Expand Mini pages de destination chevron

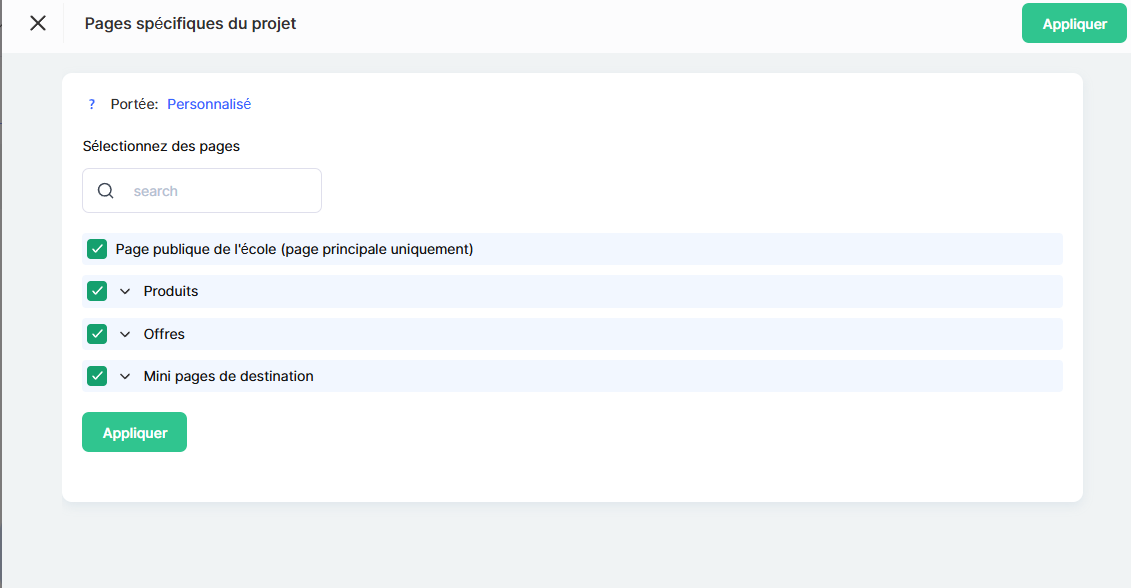(125, 377)
